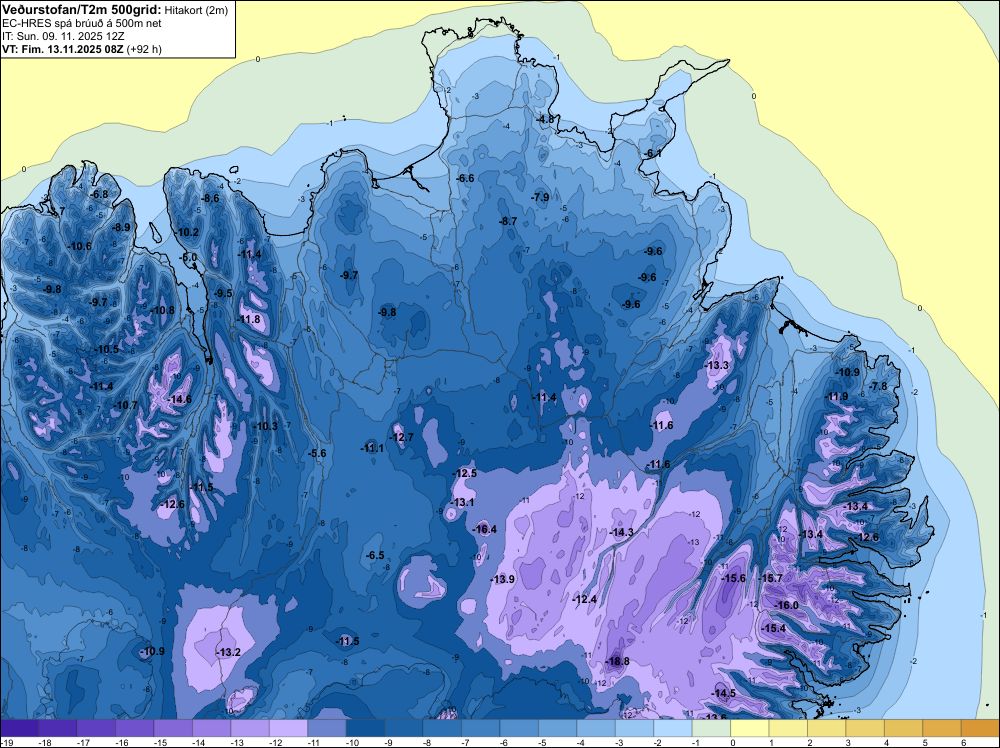Screen dimensions: 1000x748
Task: Click the -18.8 temperature value on the map
Action: 617,661
